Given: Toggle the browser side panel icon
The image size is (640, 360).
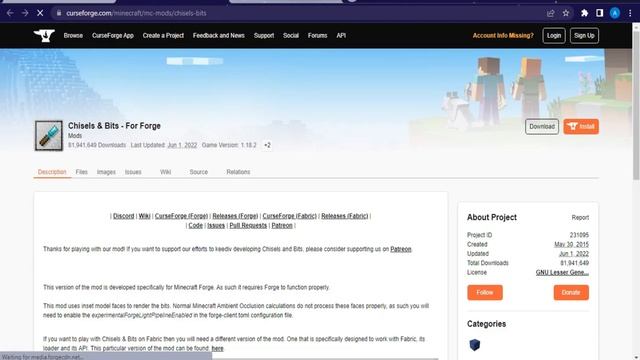Looking at the screenshot, I should 599,13.
